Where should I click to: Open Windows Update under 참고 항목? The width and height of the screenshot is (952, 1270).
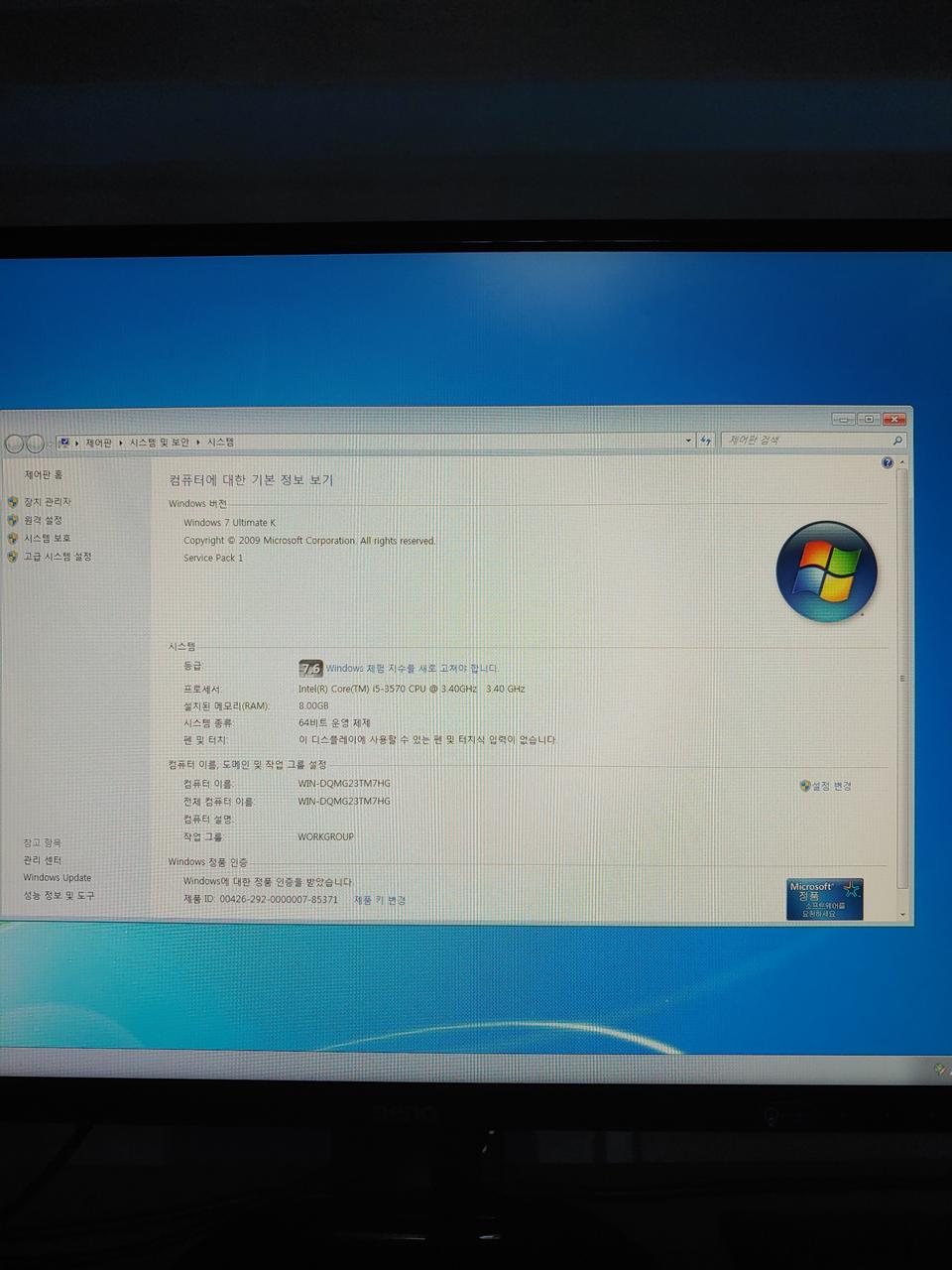pos(57,877)
